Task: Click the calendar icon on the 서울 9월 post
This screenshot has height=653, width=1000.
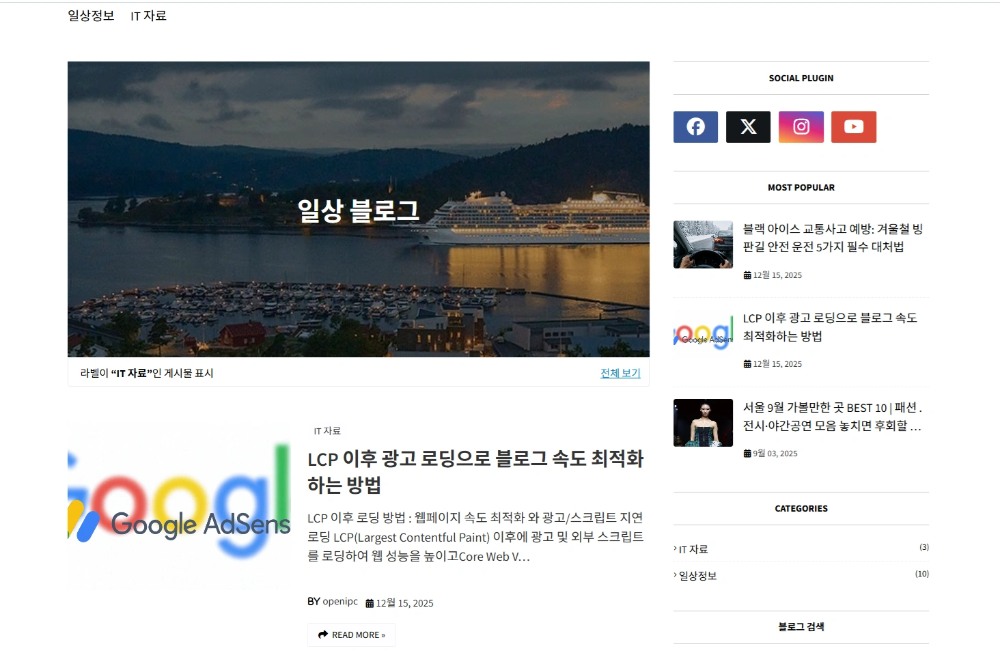Action: coord(748,453)
